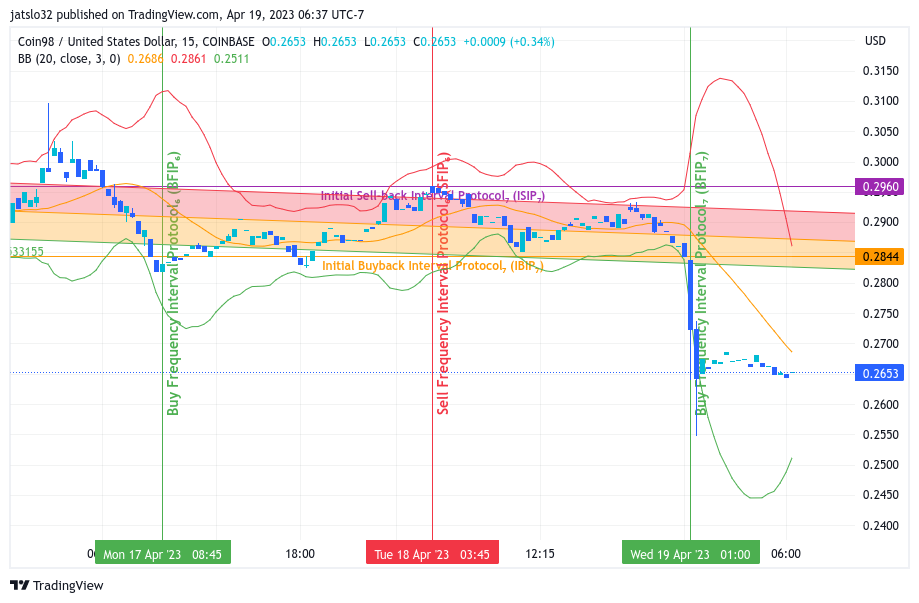Click the 18:00 time axis label
This screenshot has height=603, width=919.
click(x=300, y=554)
